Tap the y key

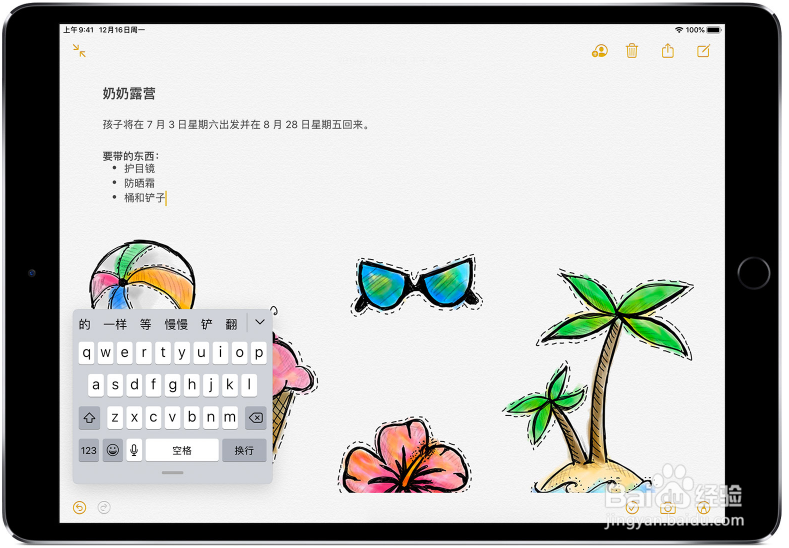point(182,353)
